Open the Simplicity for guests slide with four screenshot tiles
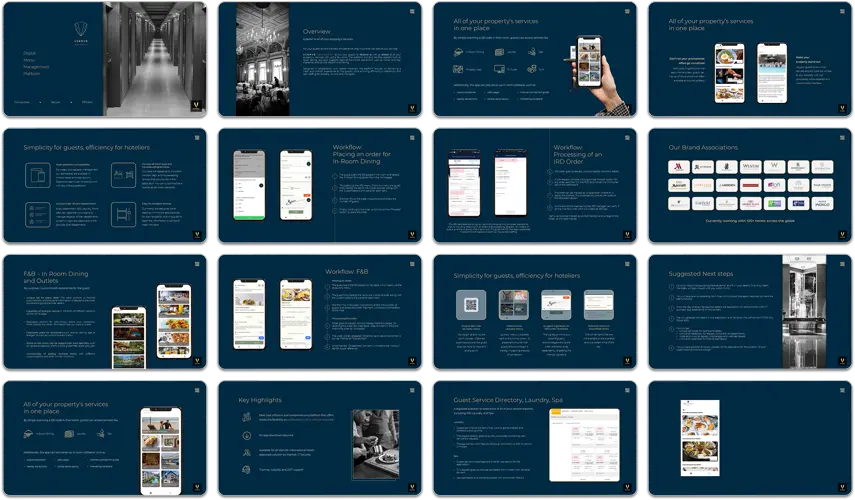 [x=535, y=312]
